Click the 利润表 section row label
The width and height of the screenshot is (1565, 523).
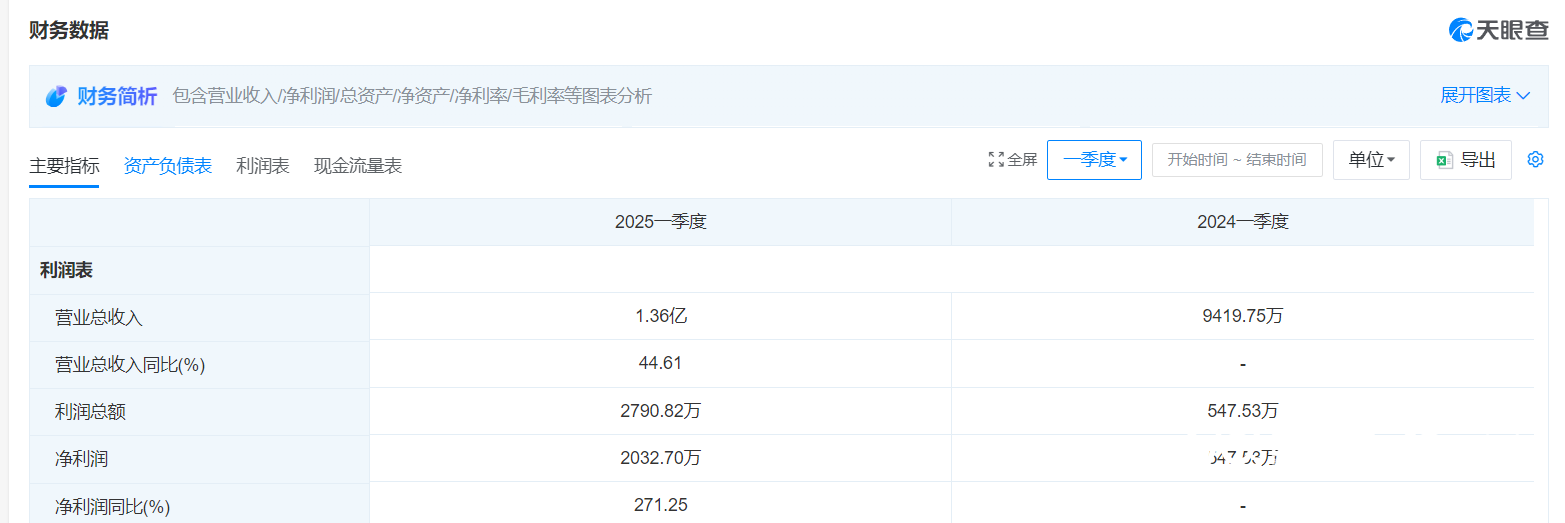click(66, 270)
